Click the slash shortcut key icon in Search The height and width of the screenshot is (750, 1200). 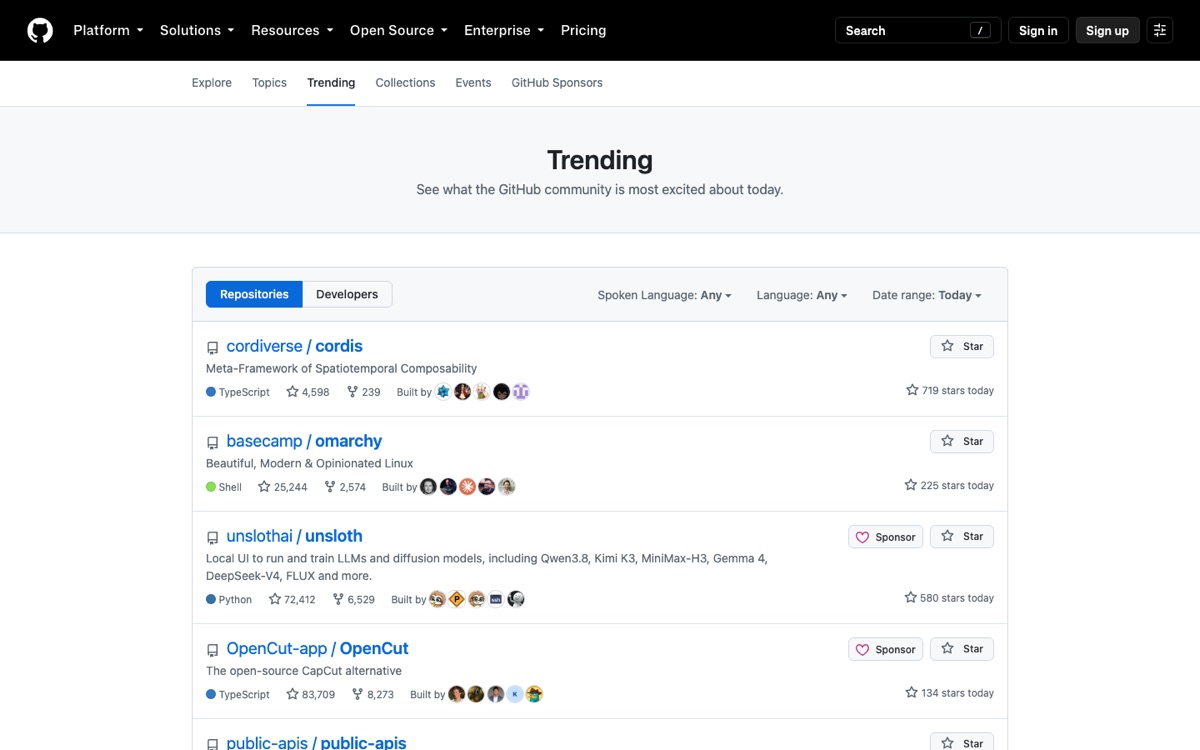(981, 30)
